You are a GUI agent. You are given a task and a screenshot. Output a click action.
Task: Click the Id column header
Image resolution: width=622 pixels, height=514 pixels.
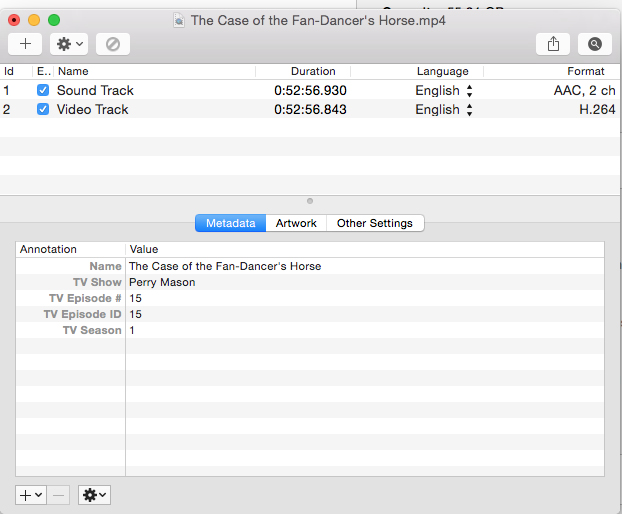(x=9, y=71)
